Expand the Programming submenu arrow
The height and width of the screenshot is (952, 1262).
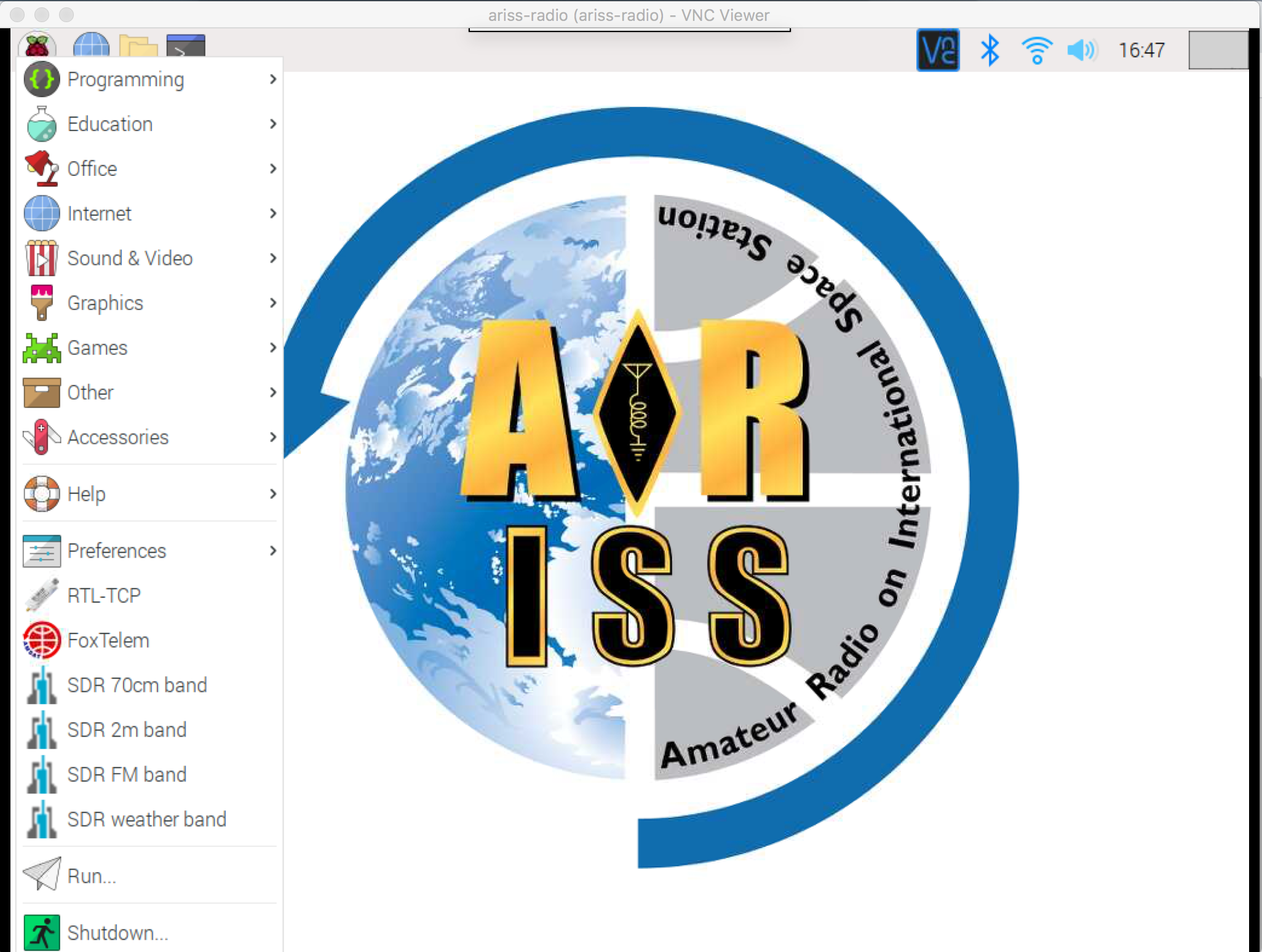(x=273, y=79)
